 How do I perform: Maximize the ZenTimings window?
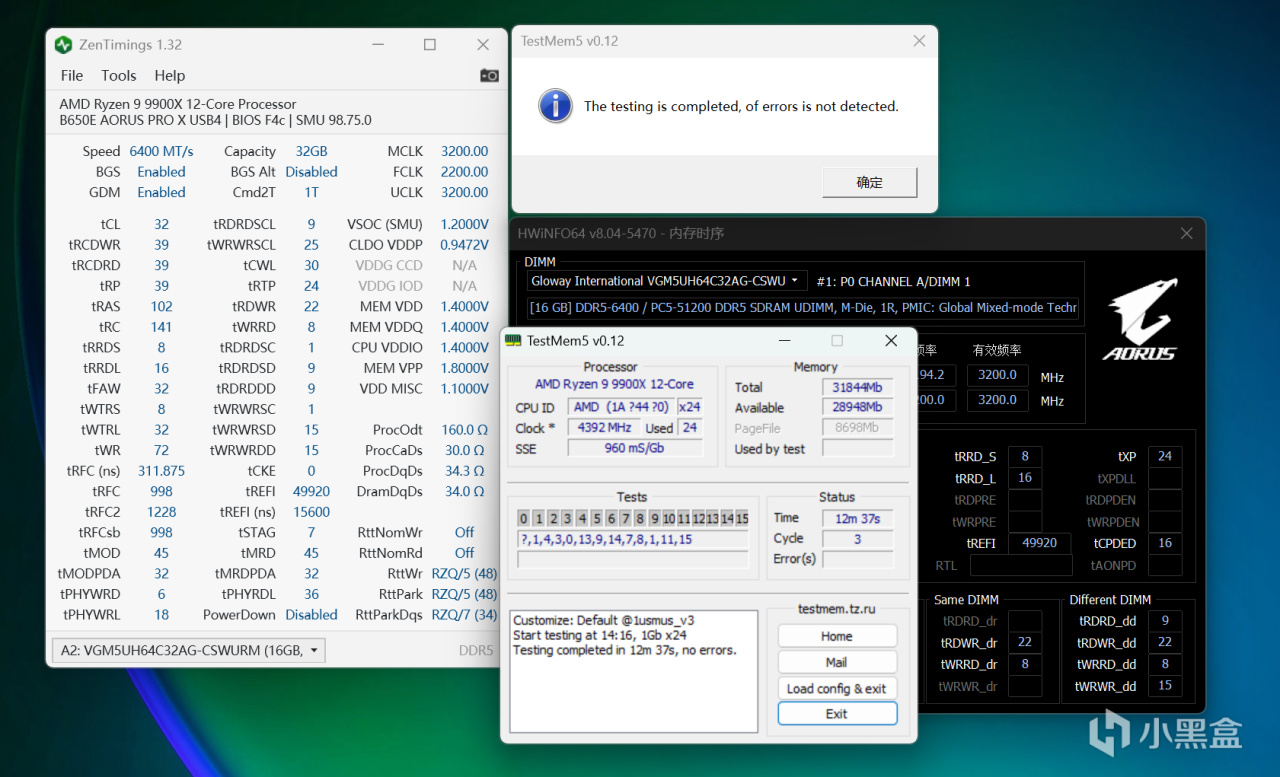point(430,45)
